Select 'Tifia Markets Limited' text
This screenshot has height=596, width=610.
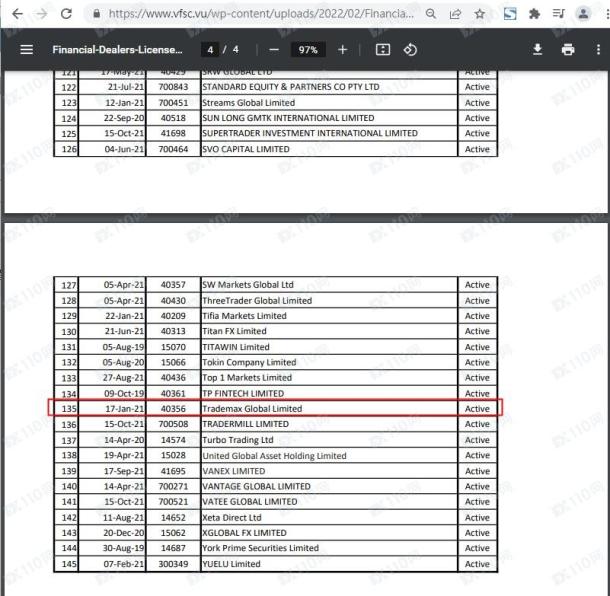click(x=244, y=316)
